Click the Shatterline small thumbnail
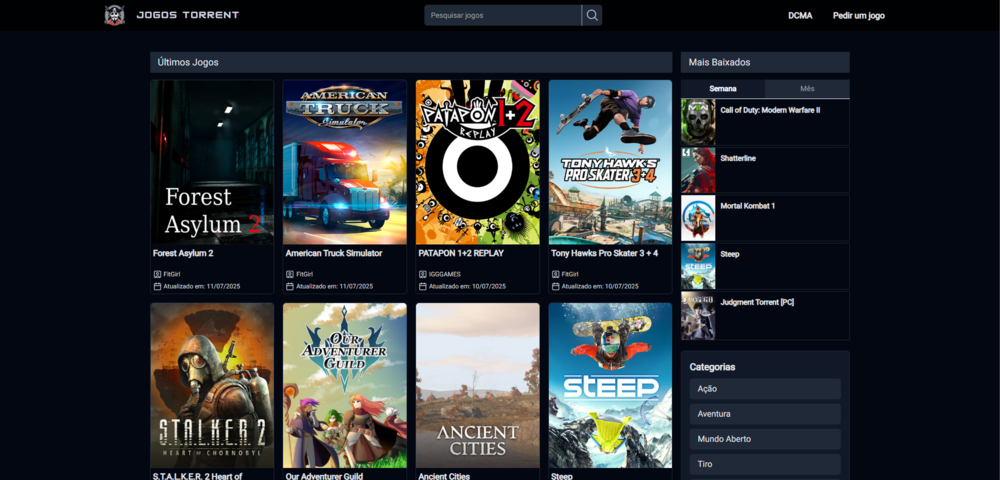 coord(698,170)
